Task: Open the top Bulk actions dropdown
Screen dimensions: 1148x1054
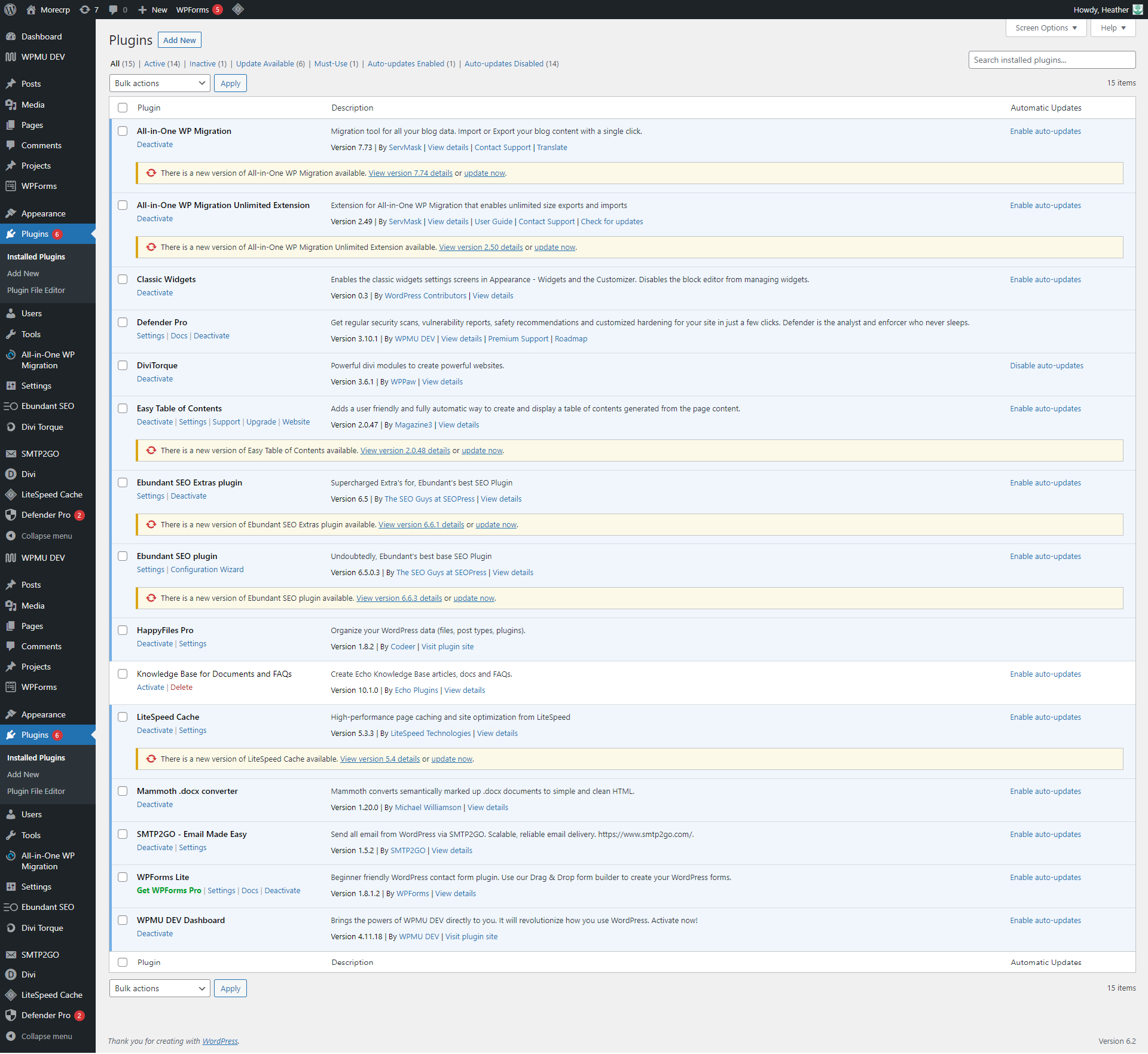Action: pyautogui.click(x=160, y=83)
